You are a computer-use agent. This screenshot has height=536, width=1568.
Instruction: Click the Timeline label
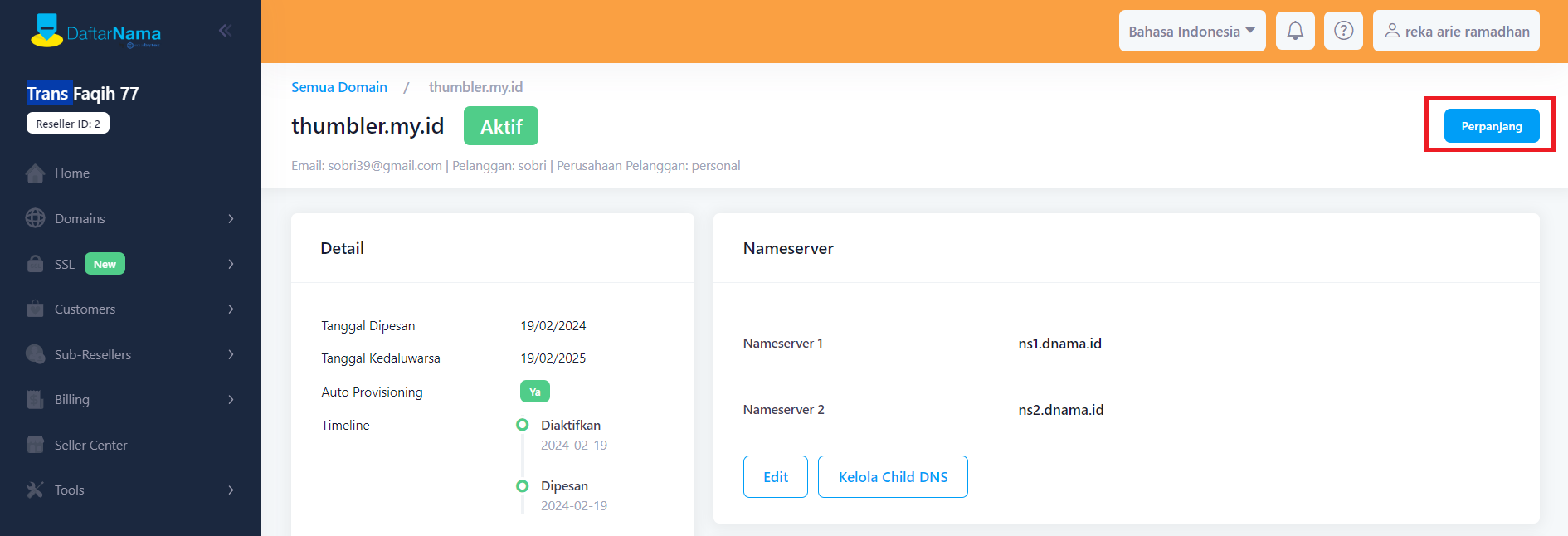345,425
